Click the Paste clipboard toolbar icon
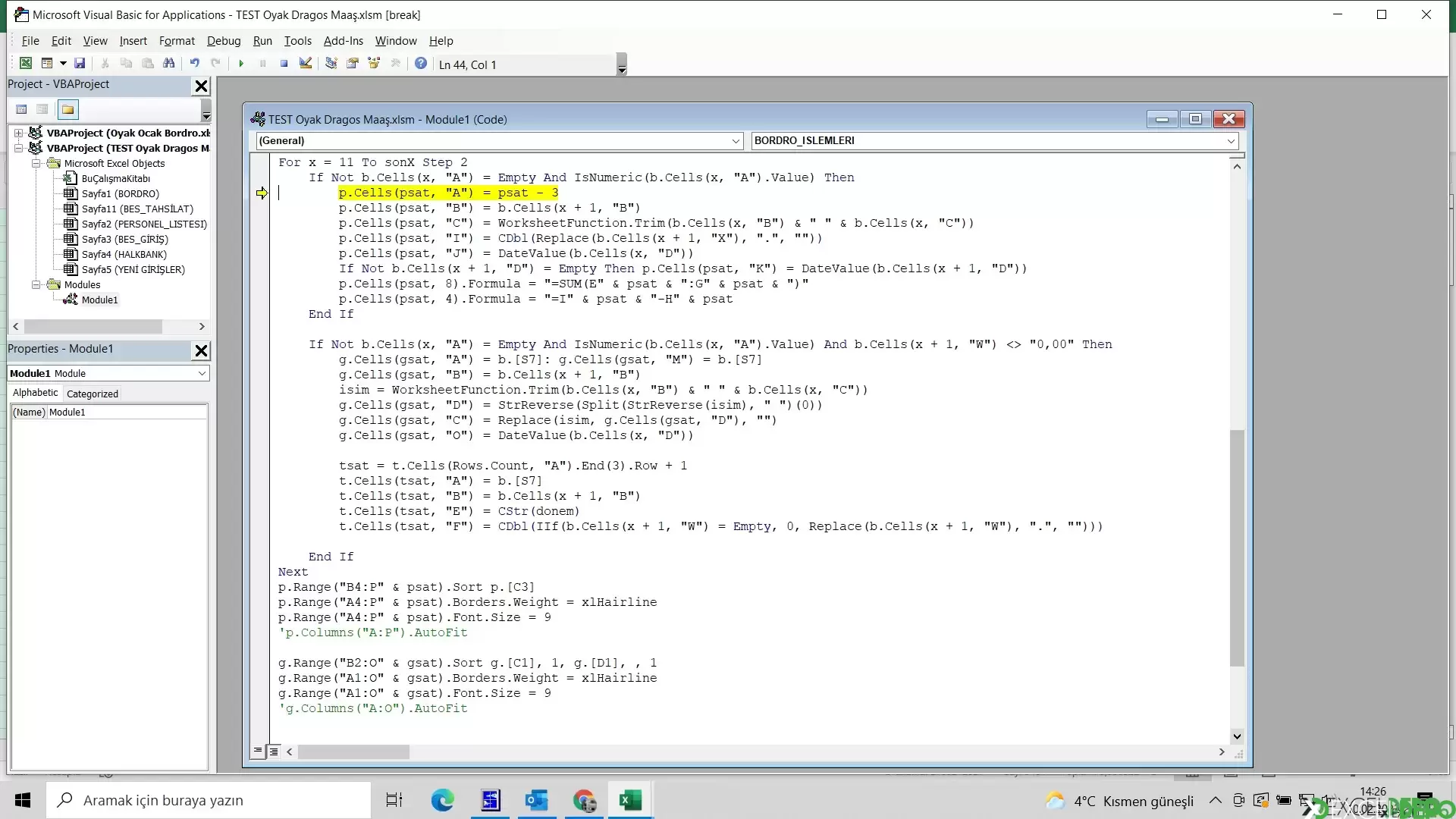Screen dimensions: 1456x819 coord(148,64)
